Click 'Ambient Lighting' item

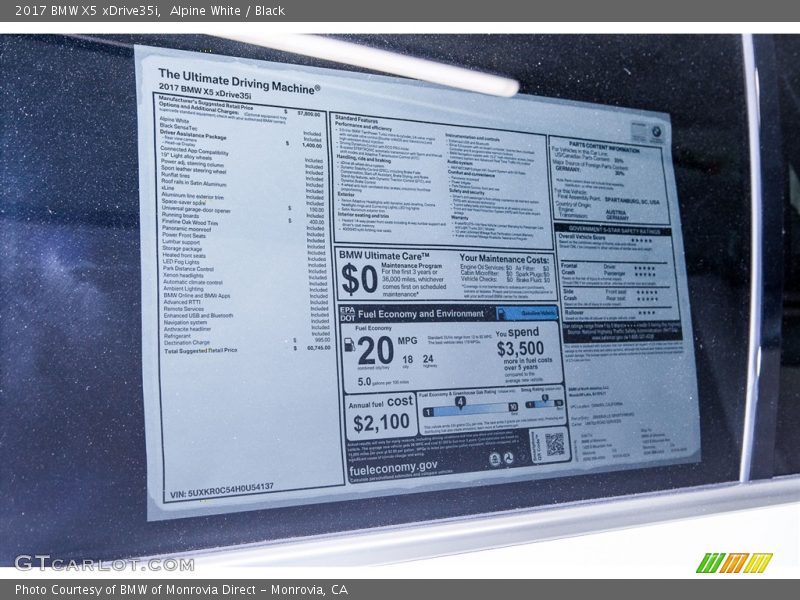tap(183, 289)
